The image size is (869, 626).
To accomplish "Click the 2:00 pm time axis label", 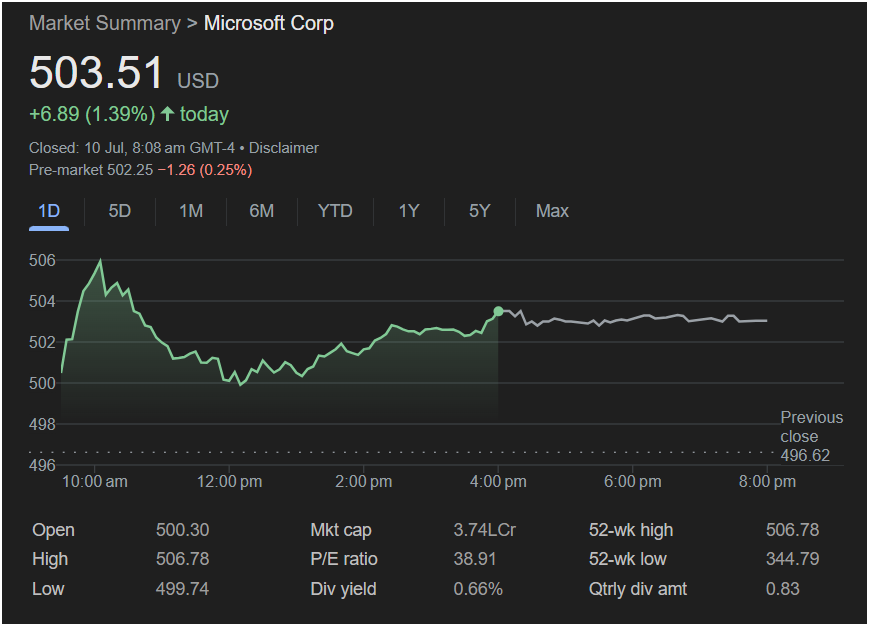I will [x=364, y=481].
